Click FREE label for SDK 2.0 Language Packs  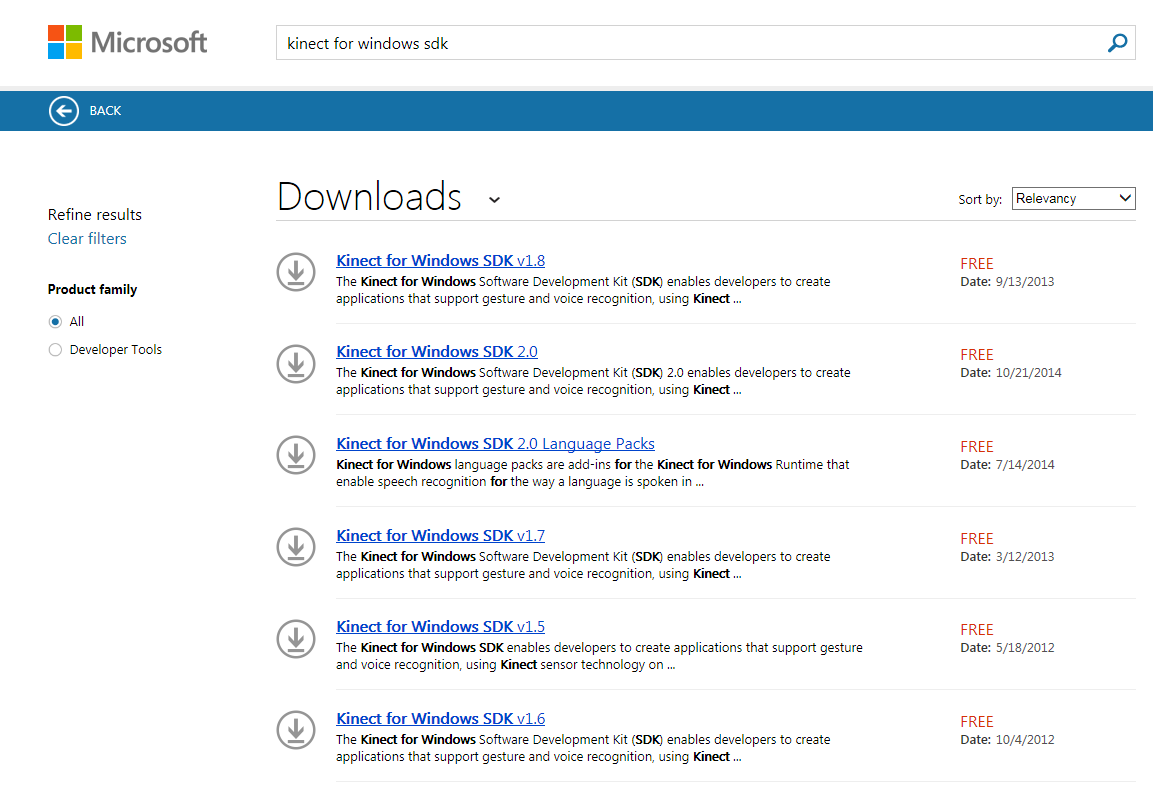[x=977, y=447]
